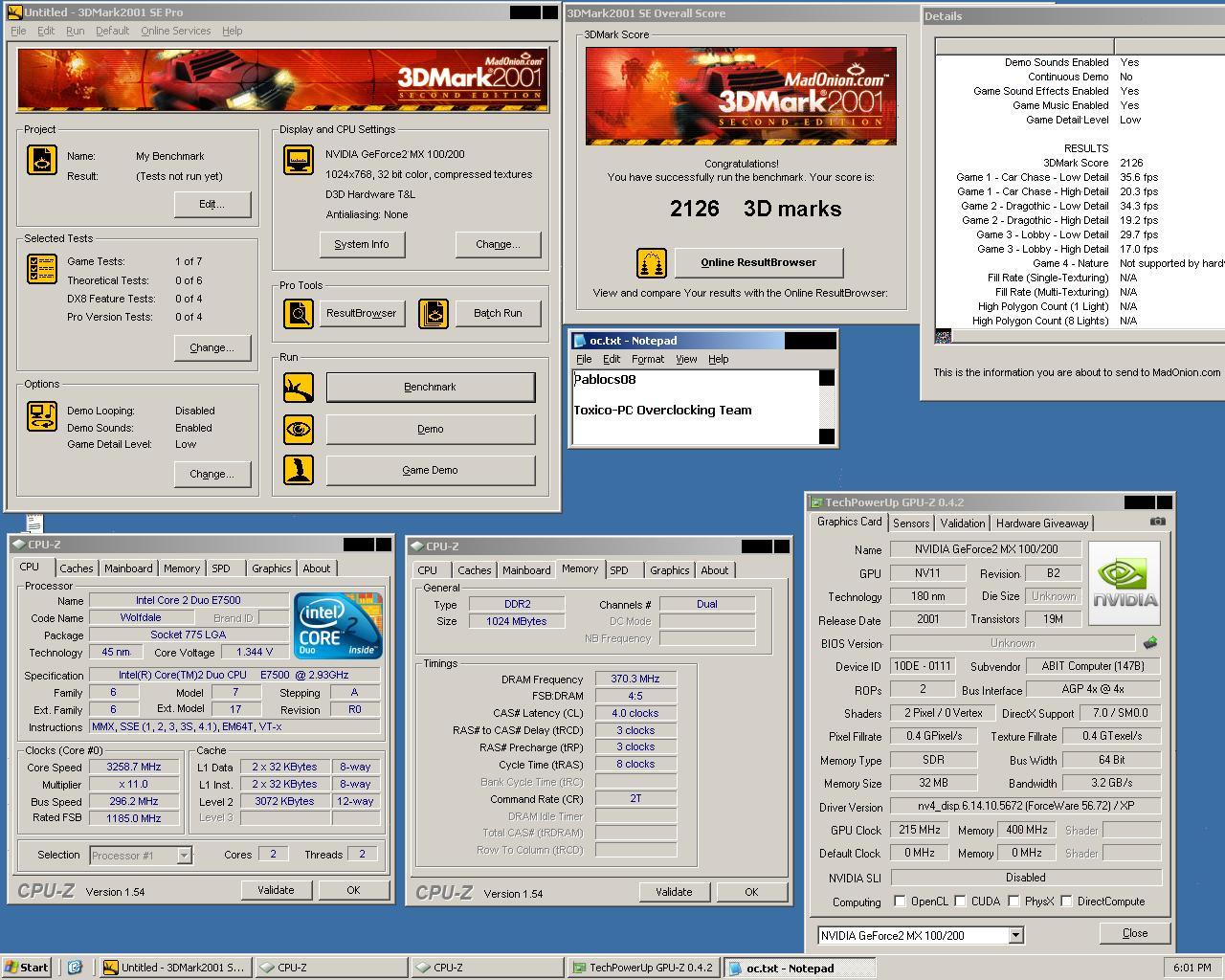Click Validate in the left CPU-Z window

[x=276, y=890]
